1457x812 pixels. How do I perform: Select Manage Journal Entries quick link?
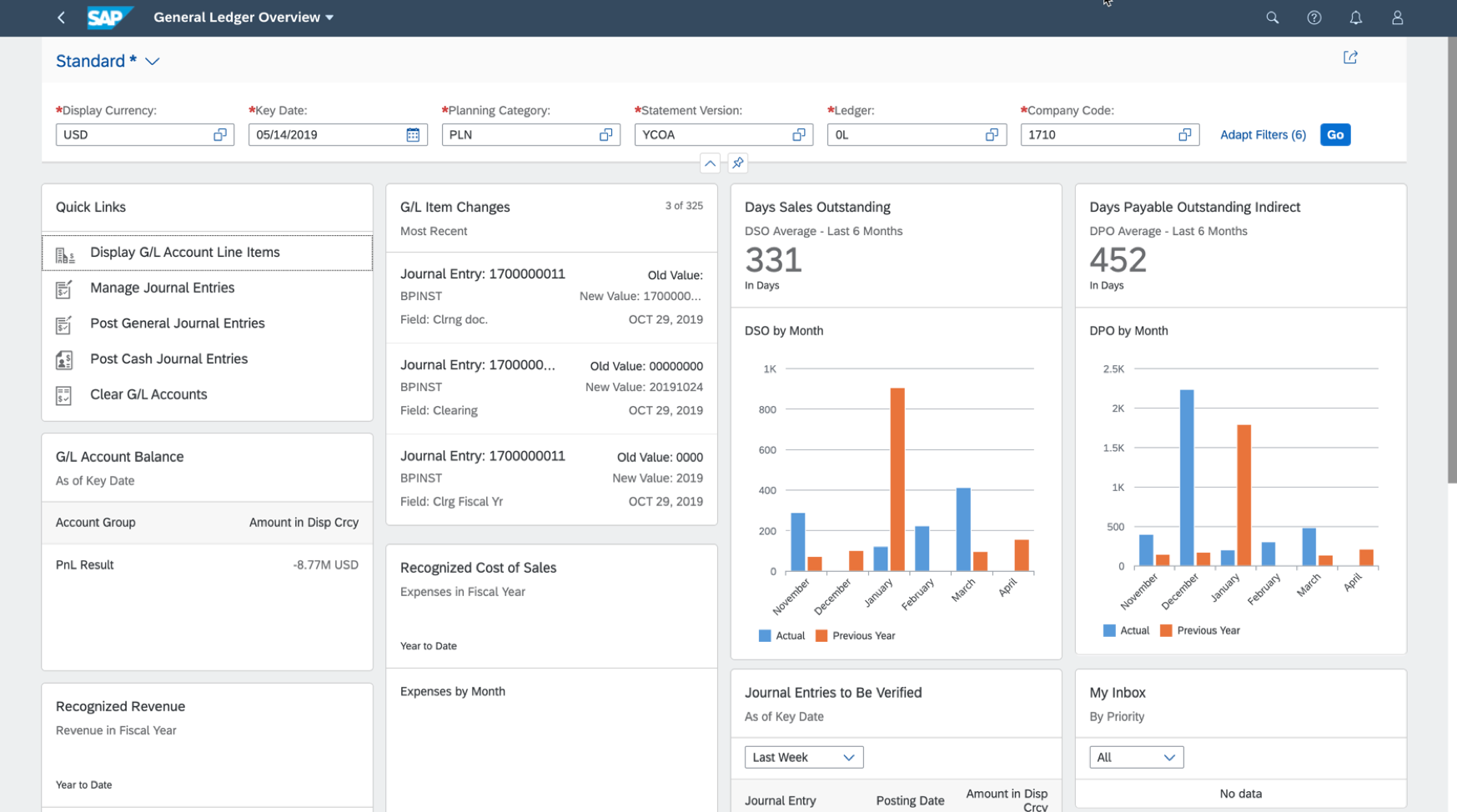(x=162, y=288)
